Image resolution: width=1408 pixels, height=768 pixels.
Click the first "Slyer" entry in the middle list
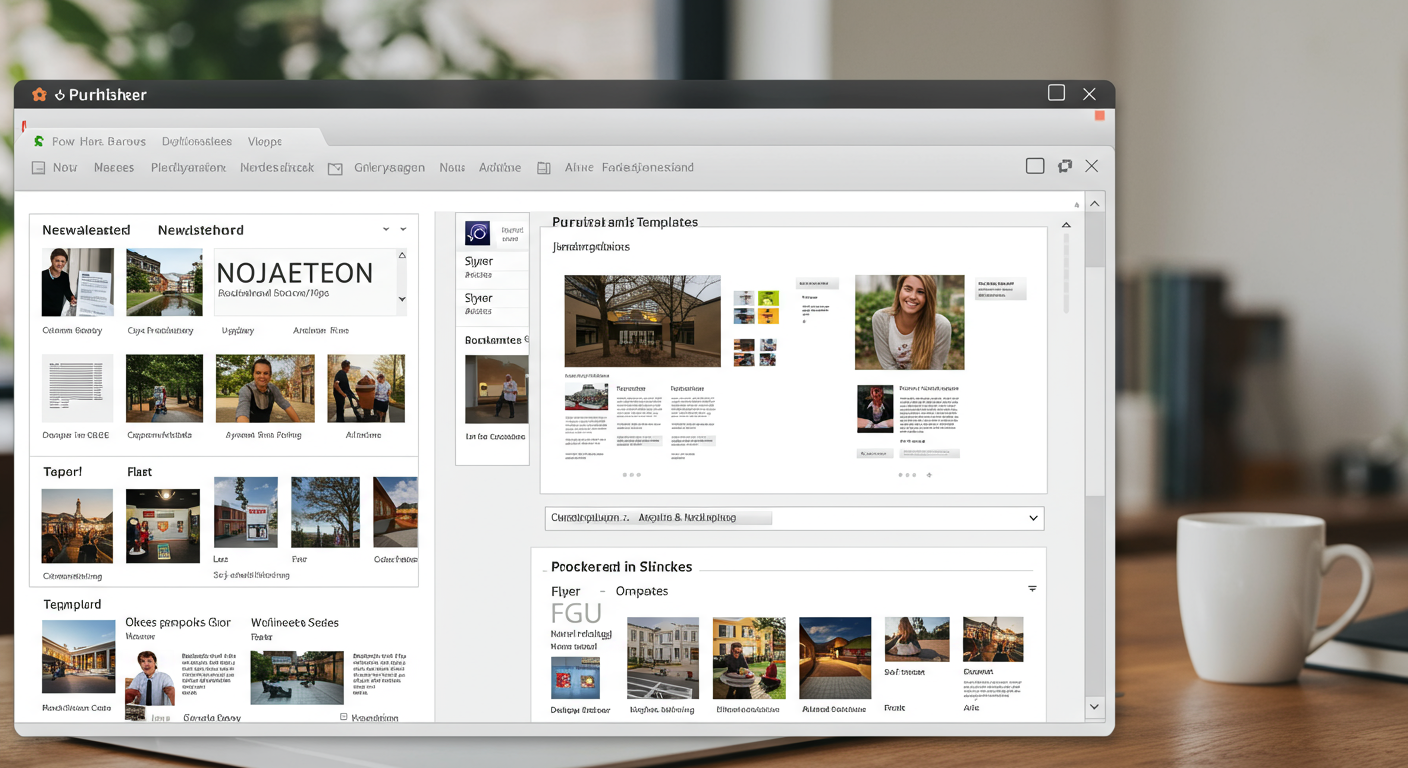click(479, 261)
